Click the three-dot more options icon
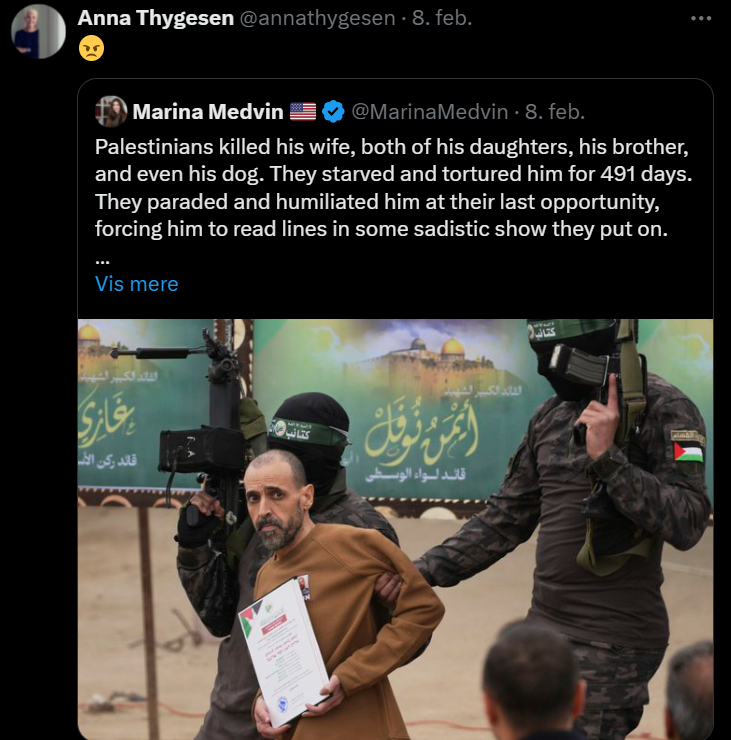Image resolution: width=731 pixels, height=740 pixels. 701,18
